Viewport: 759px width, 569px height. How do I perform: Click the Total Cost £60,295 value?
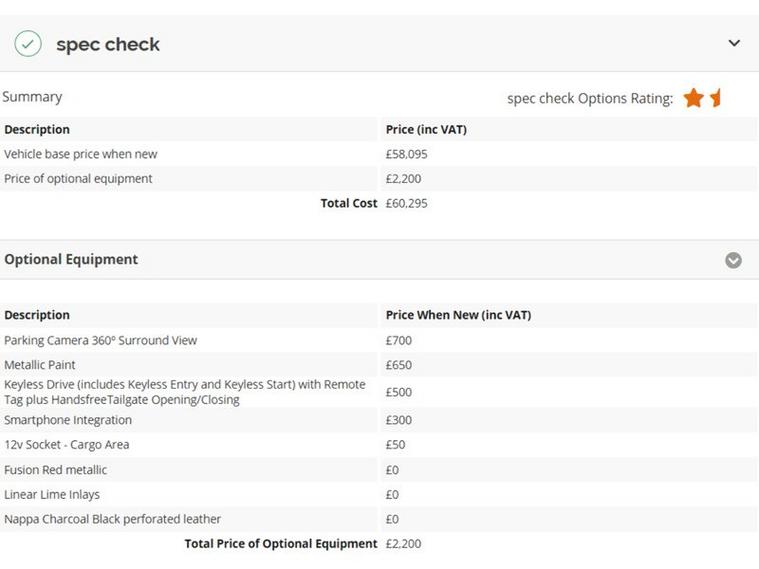406,203
